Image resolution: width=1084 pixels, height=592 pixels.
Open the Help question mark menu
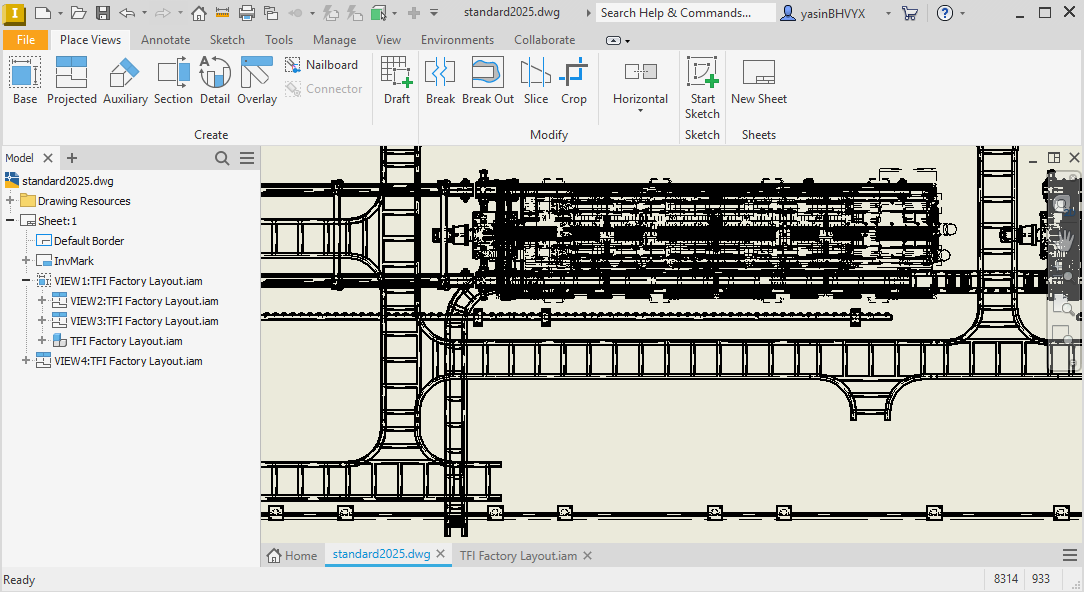coord(945,12)
